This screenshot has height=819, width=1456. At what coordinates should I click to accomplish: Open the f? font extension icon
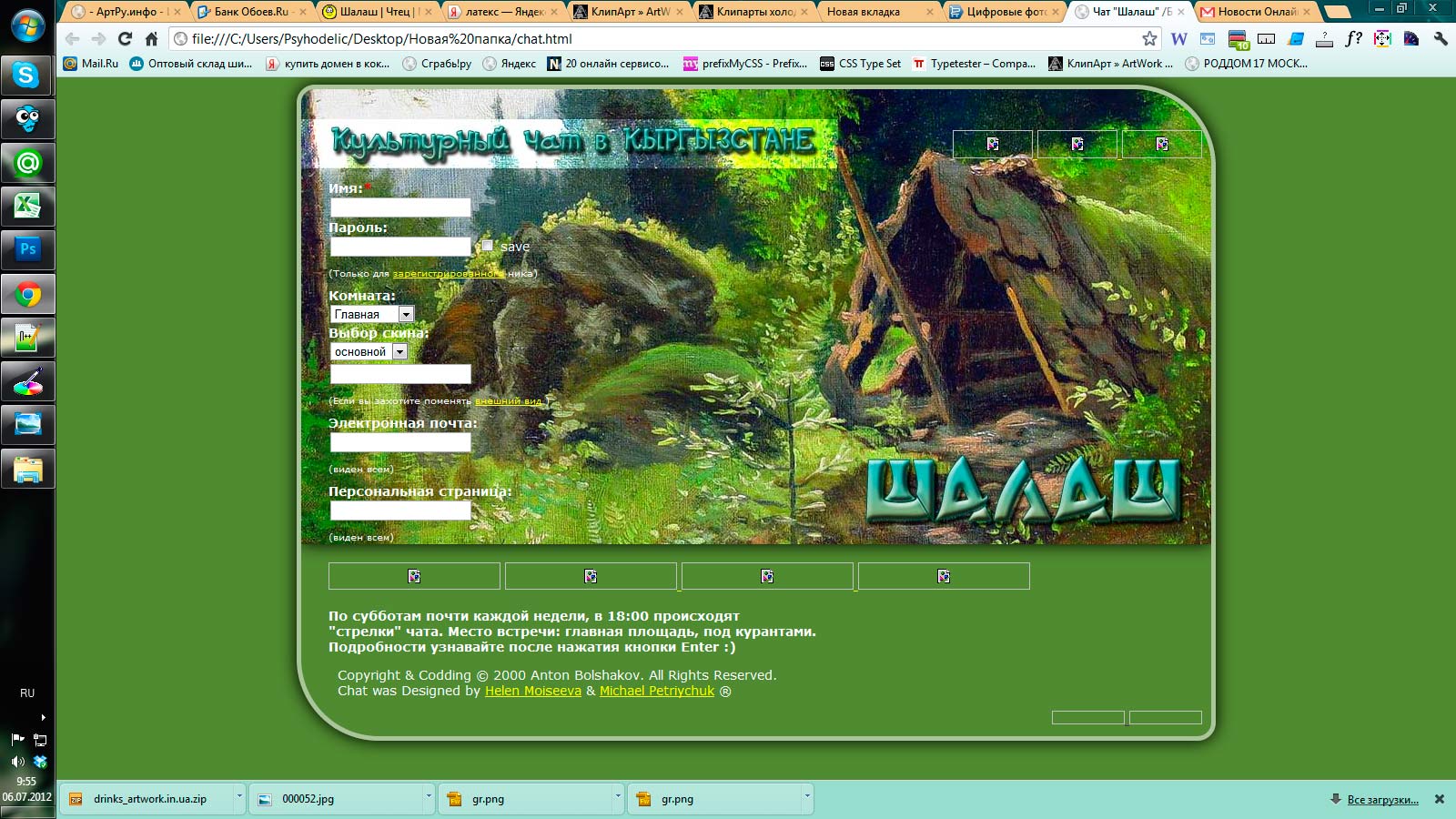1354,39
